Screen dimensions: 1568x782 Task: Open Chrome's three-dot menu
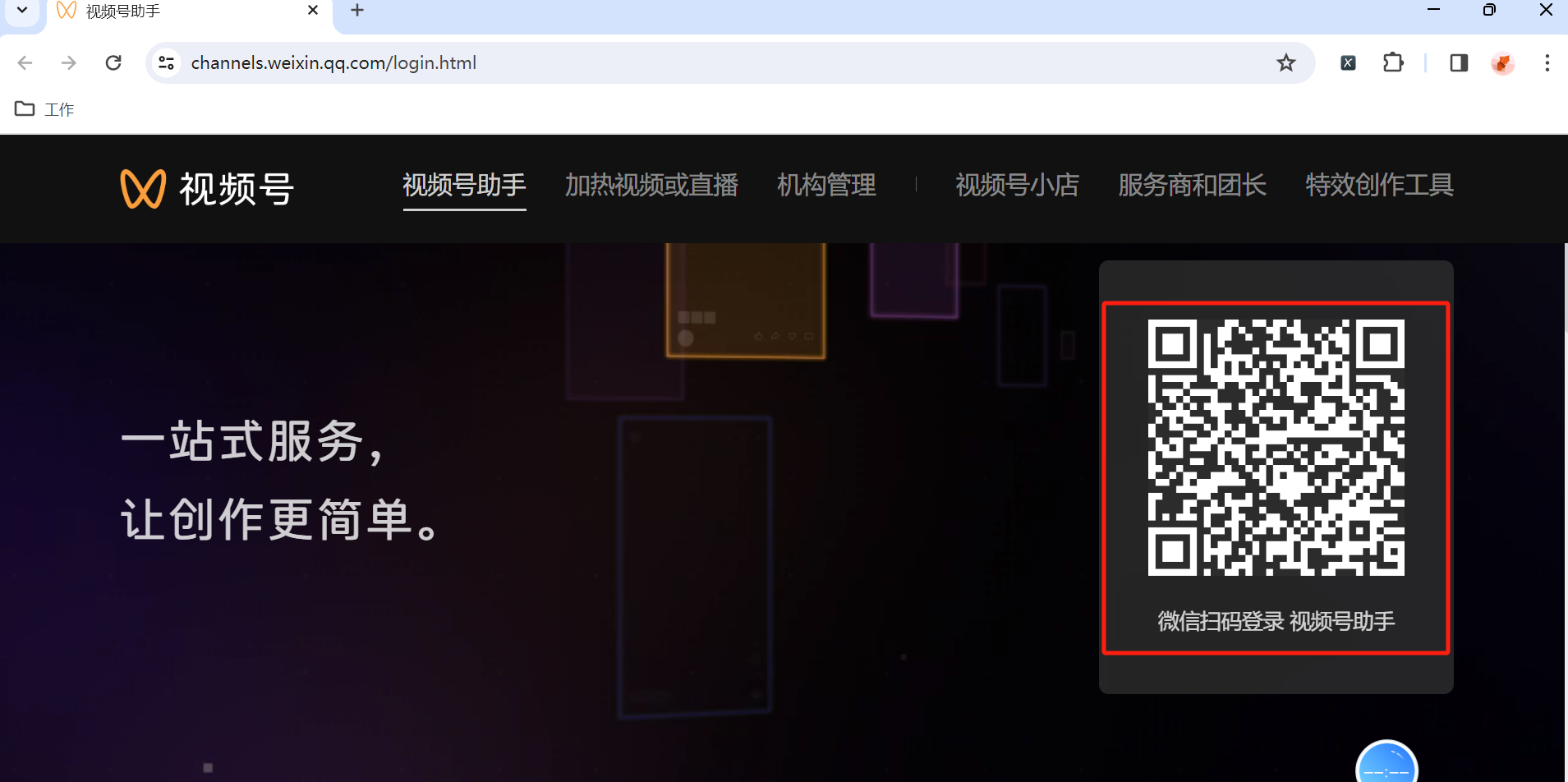pos(1547,63)
